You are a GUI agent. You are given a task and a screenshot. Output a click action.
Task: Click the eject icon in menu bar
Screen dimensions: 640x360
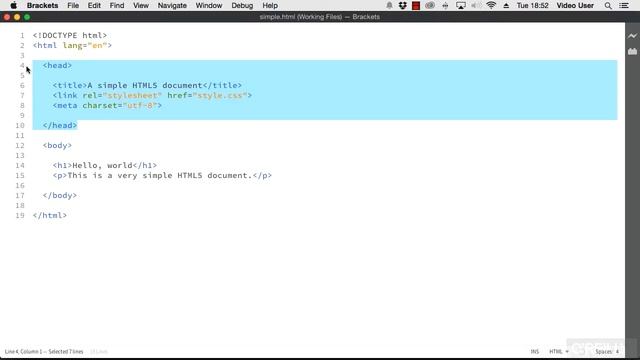(x=506, y=5)
